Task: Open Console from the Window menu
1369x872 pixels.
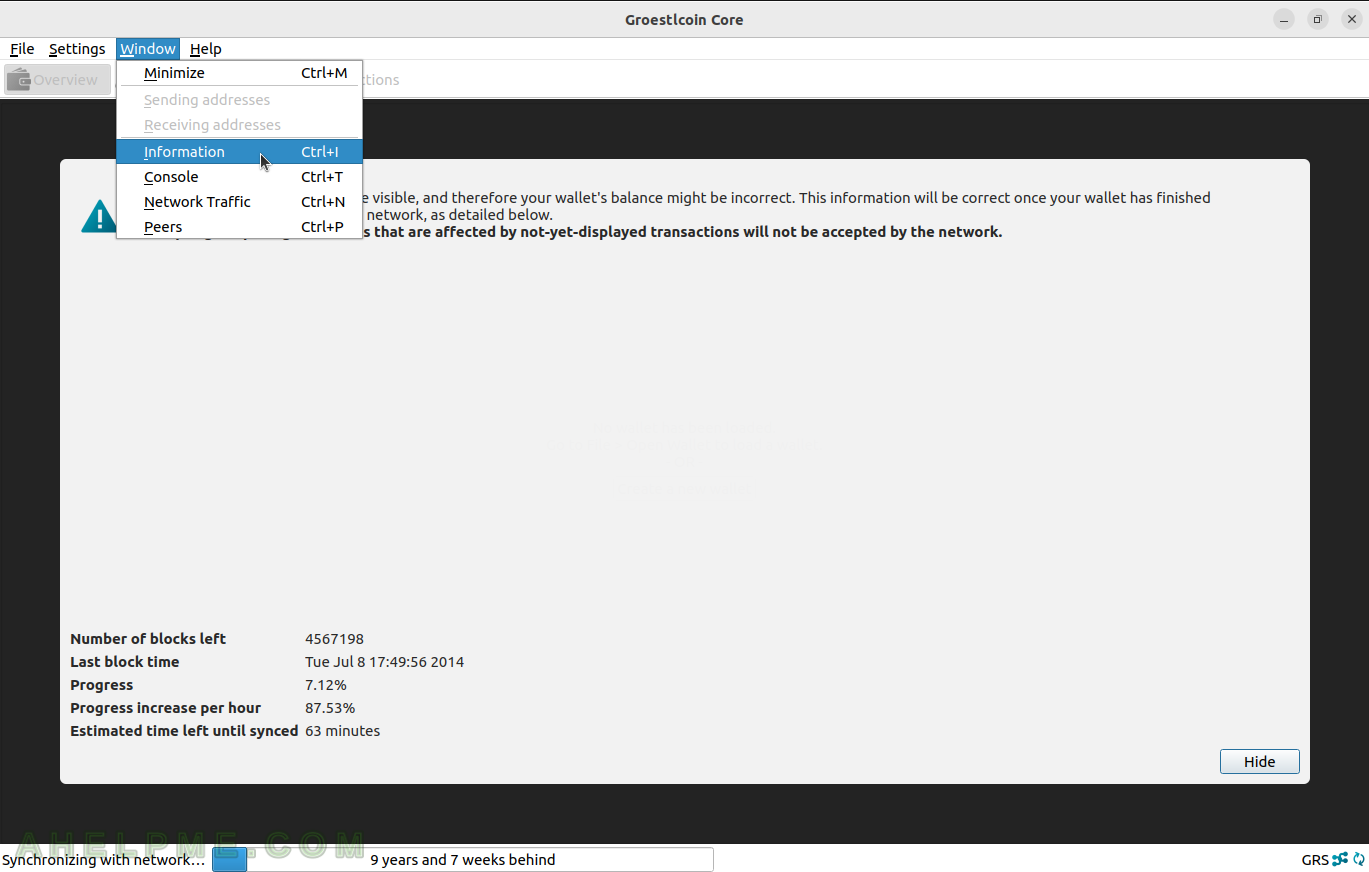Action: coord(239,177)
